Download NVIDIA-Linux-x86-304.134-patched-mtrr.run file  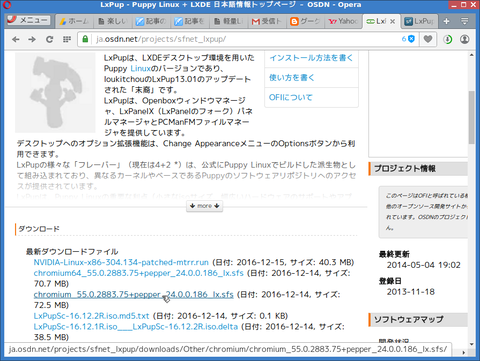[121, 262]
